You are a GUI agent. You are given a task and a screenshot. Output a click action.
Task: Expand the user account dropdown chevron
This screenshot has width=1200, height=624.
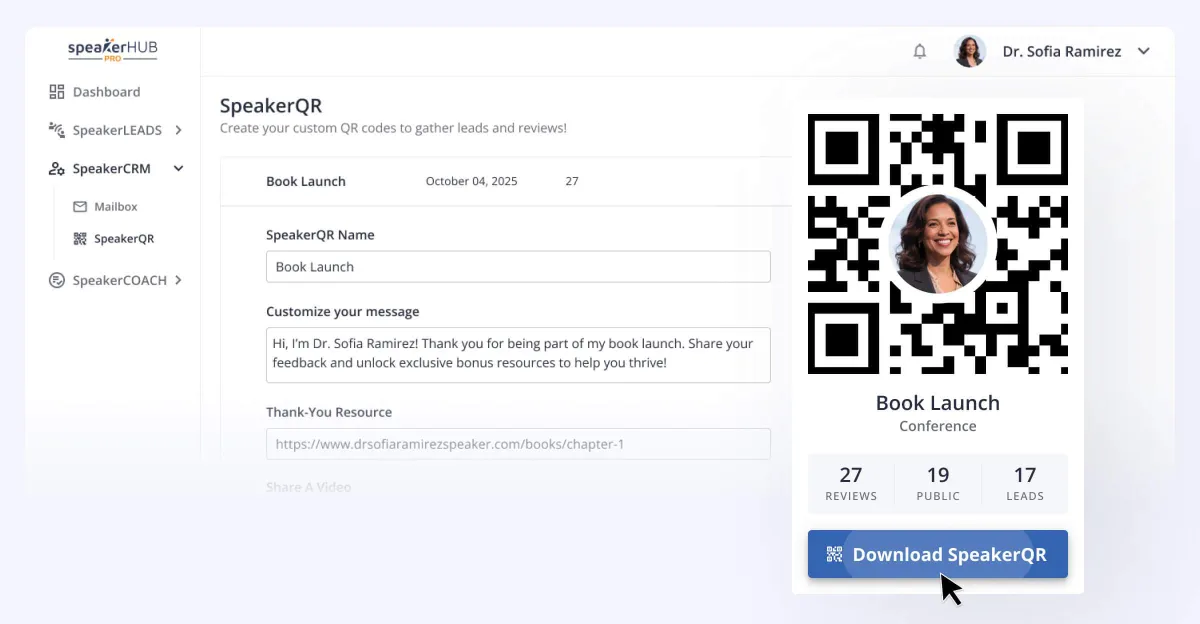click(1144, 51)
